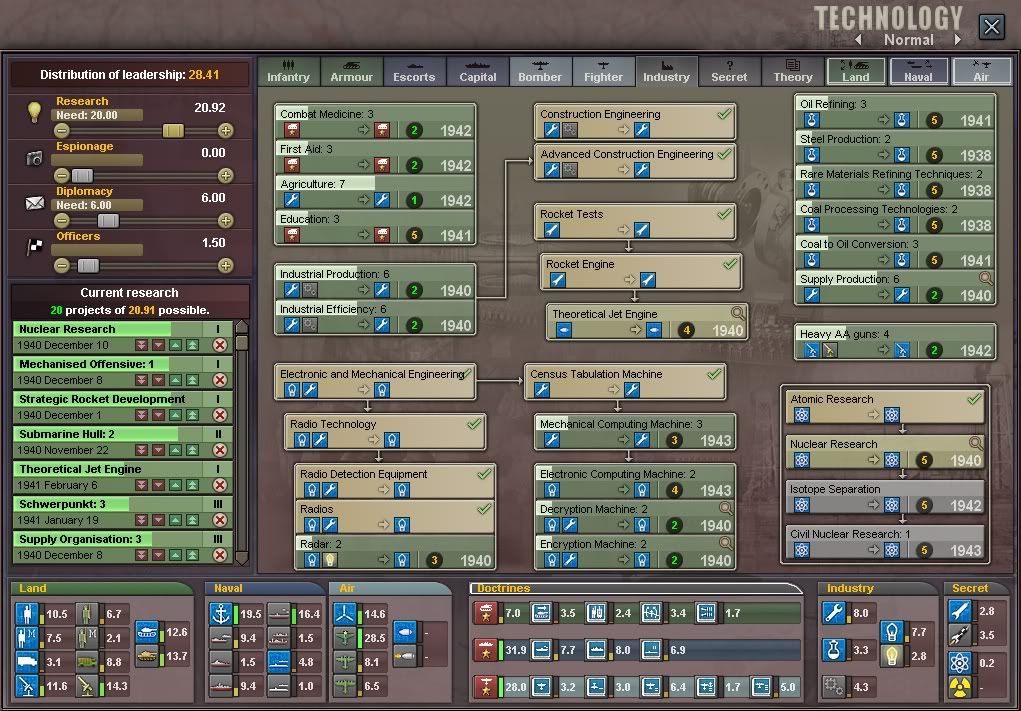Increase Research leadership with plus button
This screenshot has height=711, width=1021.
[225, 131]
